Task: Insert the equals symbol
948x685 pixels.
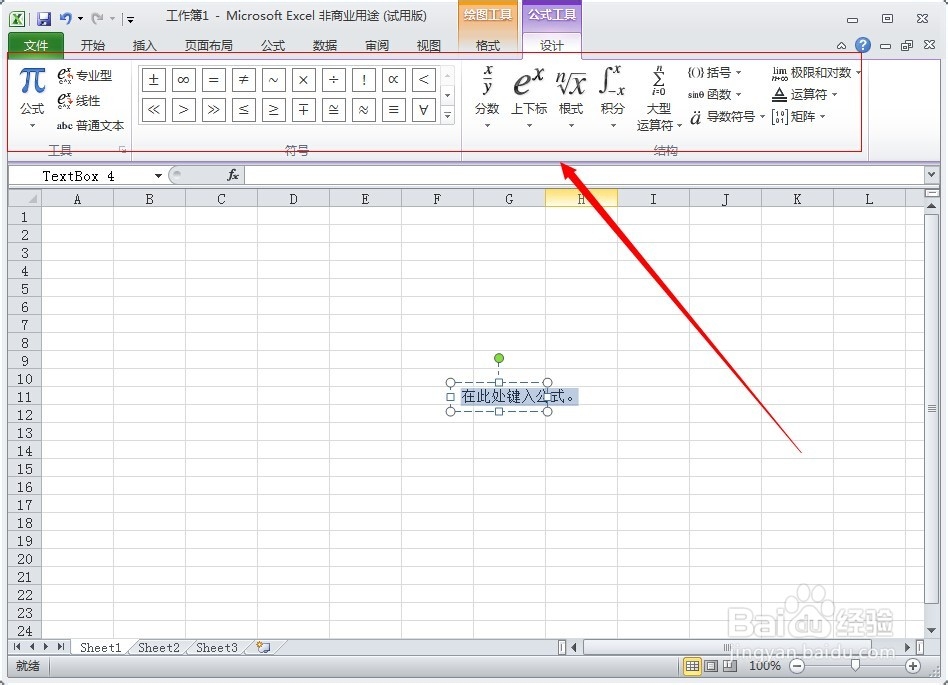Action: (213, 80)
